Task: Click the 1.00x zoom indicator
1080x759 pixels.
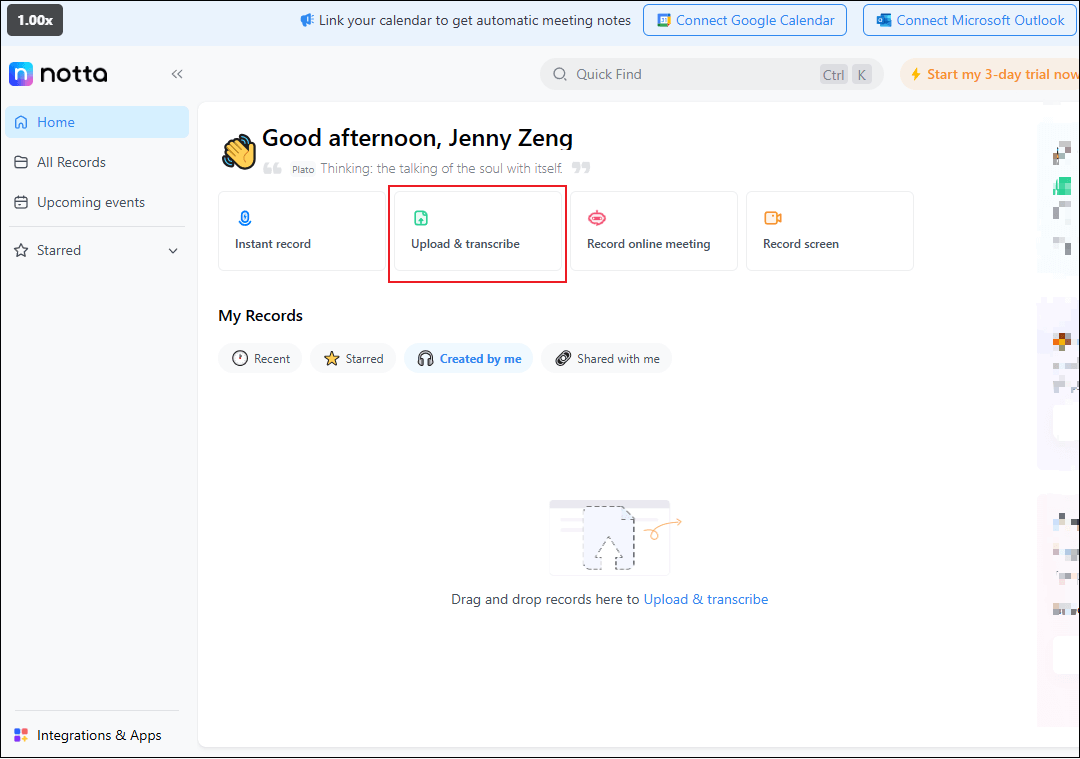Action: [35, 20]
